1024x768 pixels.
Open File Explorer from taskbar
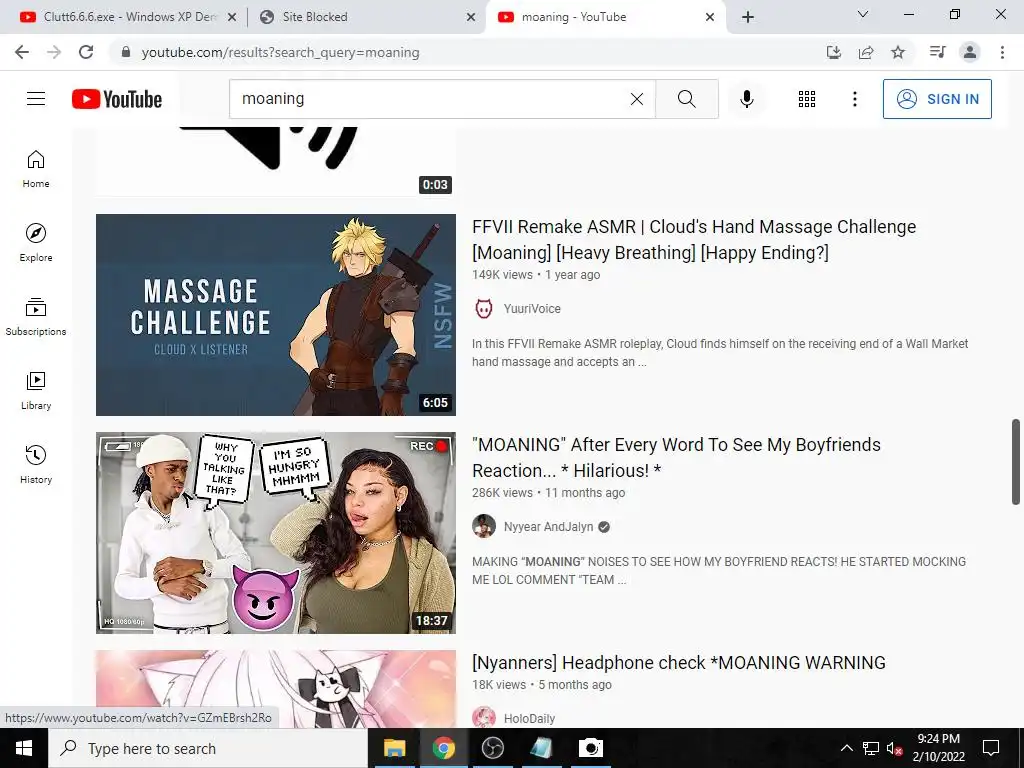[x=394, y=748]
